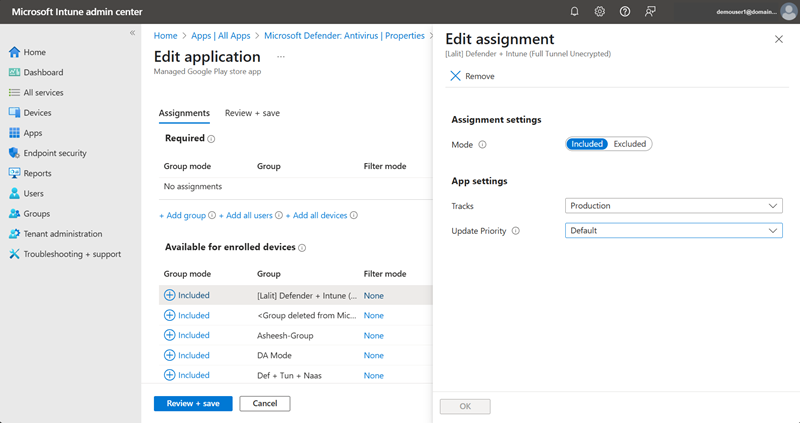Click the Review + save button
This screenshot has width=800, height=423.
(x=193, y=403)
